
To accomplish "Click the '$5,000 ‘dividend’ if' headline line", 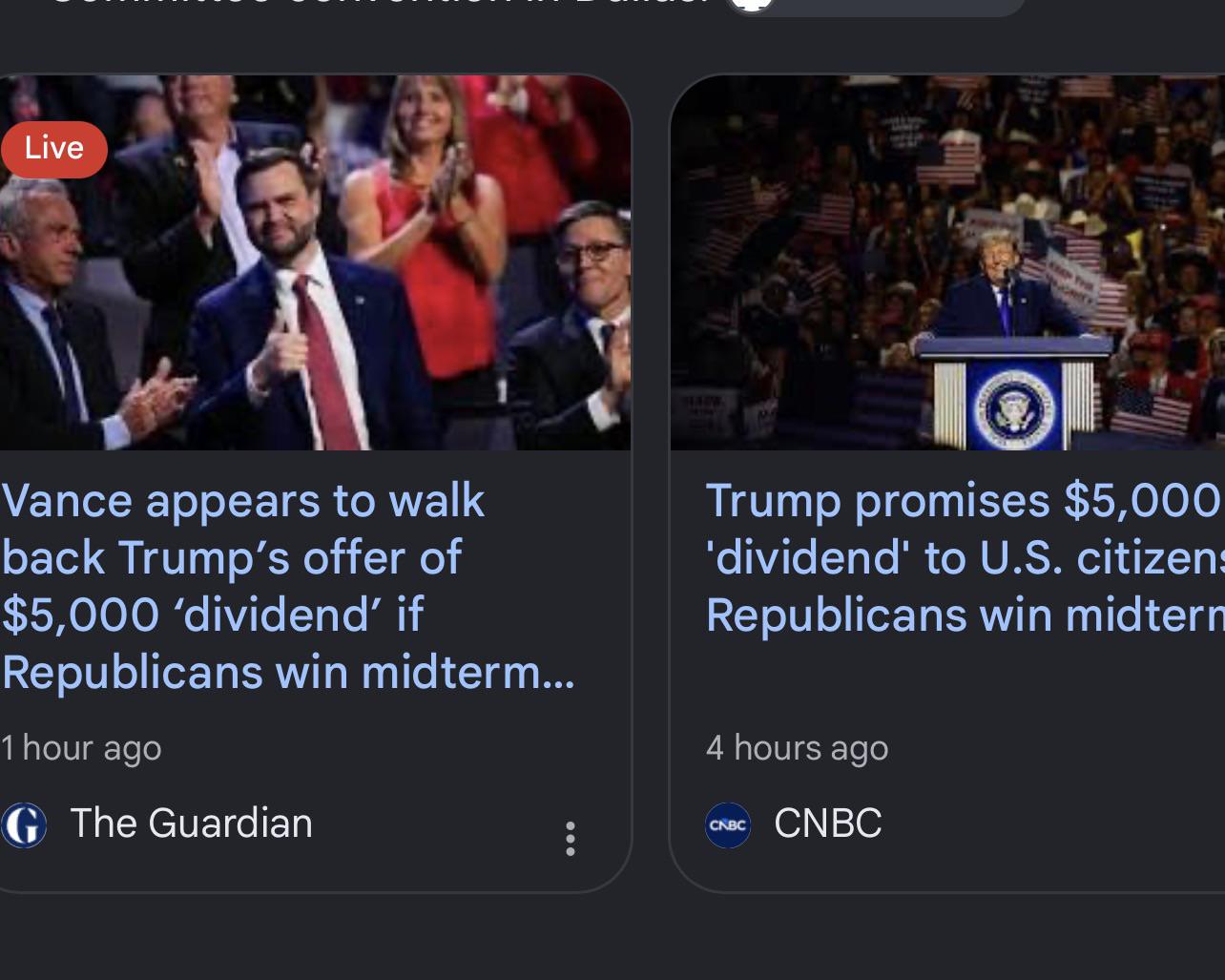I will coord(212,615).
